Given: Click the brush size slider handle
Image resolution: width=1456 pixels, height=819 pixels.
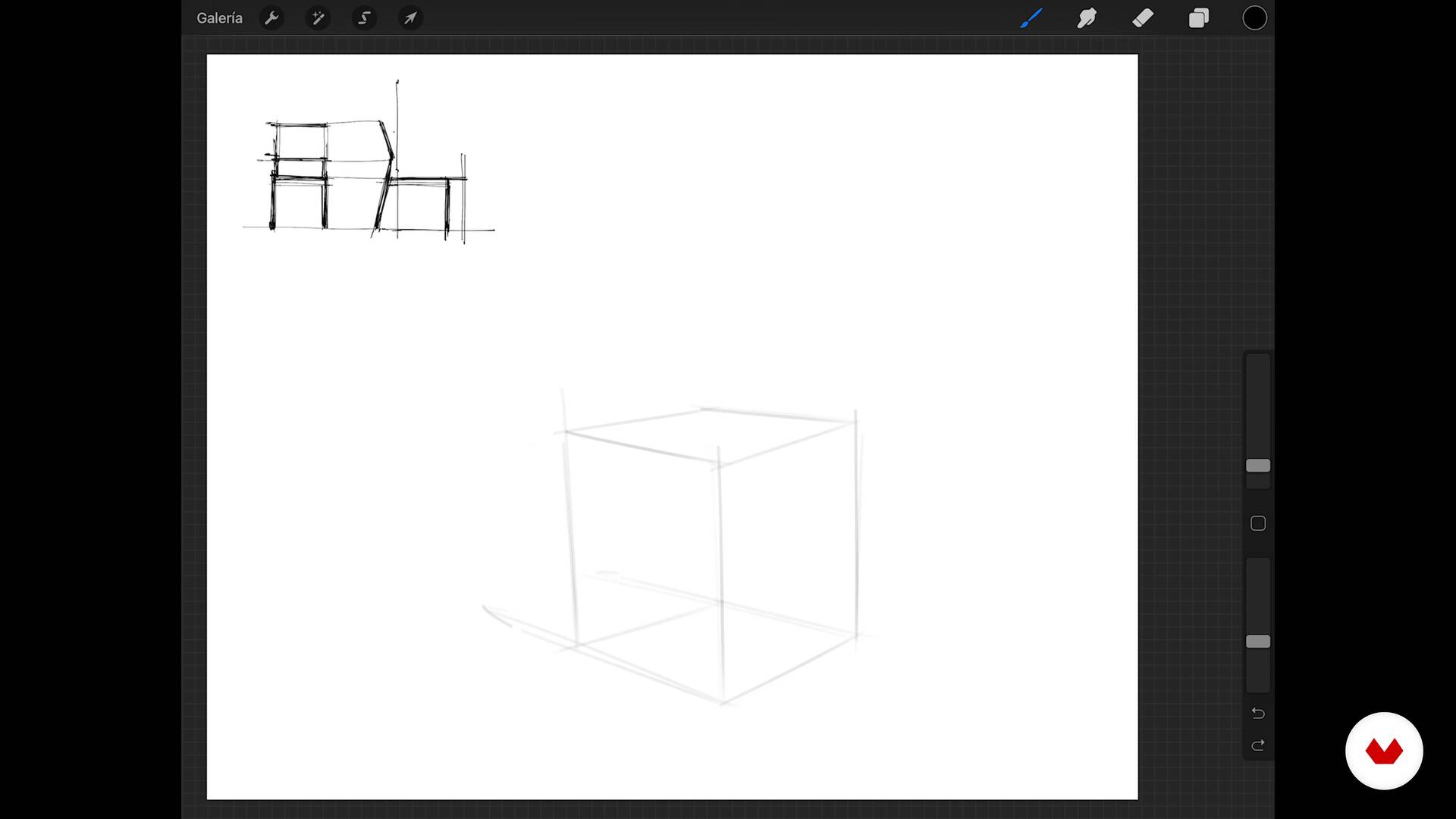Looking at the screenshot, I should [1258, 466].
